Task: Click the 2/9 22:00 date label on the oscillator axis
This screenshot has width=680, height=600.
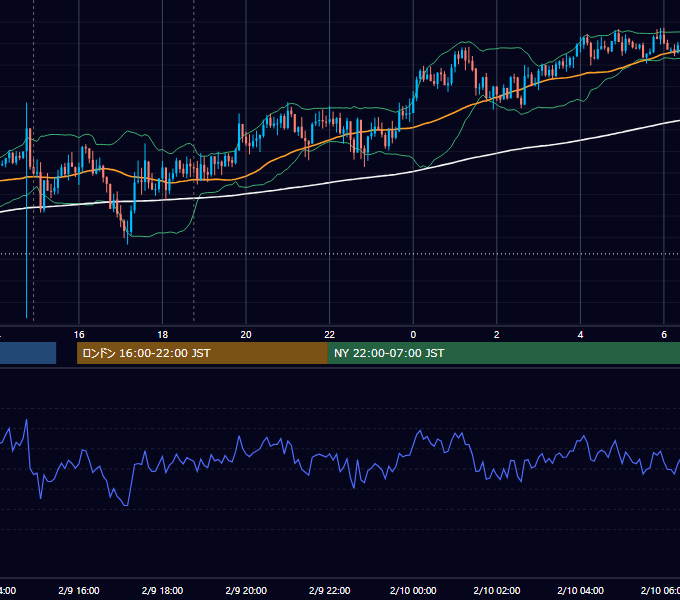Action: coord(330,590)
